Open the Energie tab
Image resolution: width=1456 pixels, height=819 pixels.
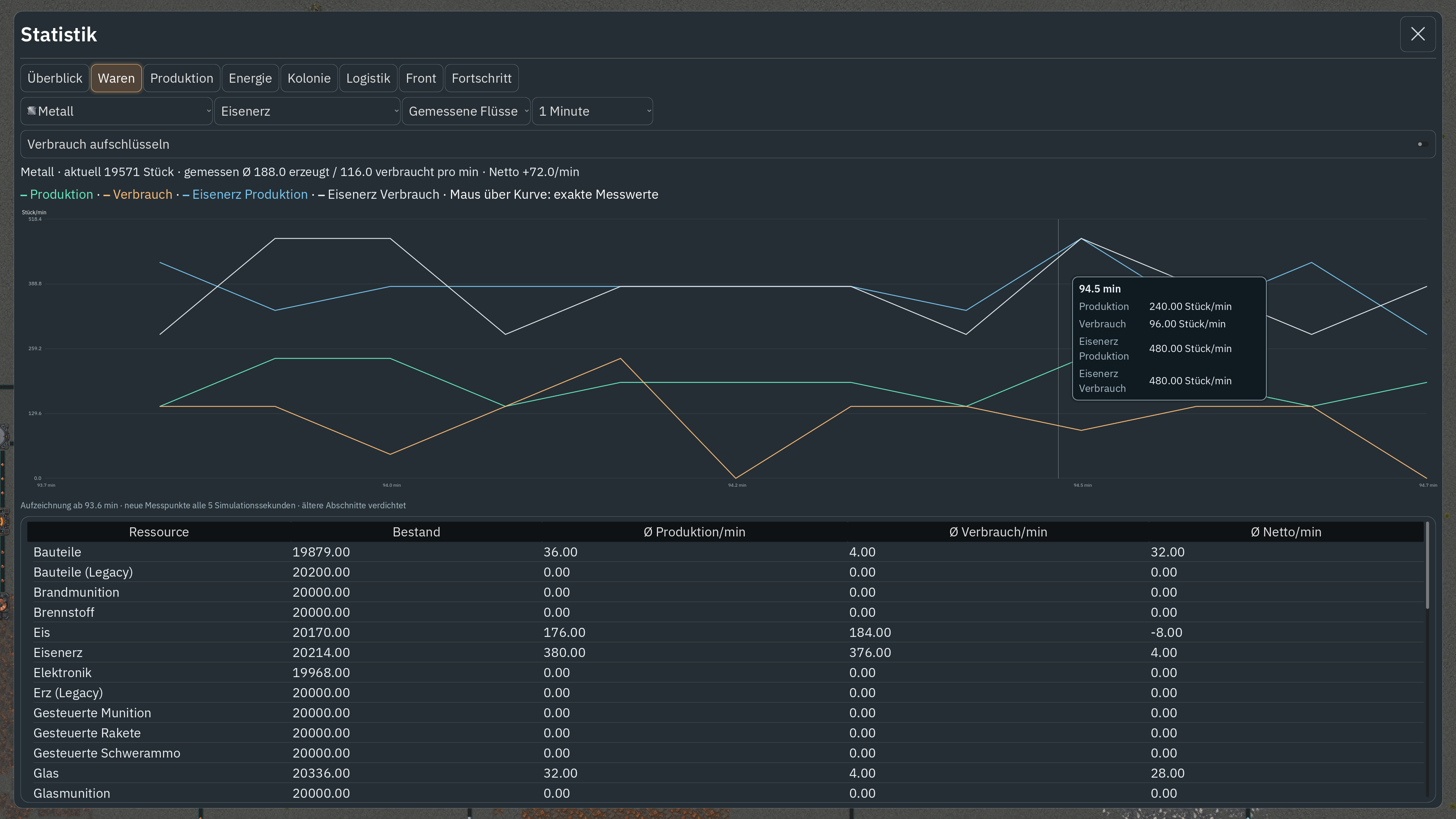point(250,78)
